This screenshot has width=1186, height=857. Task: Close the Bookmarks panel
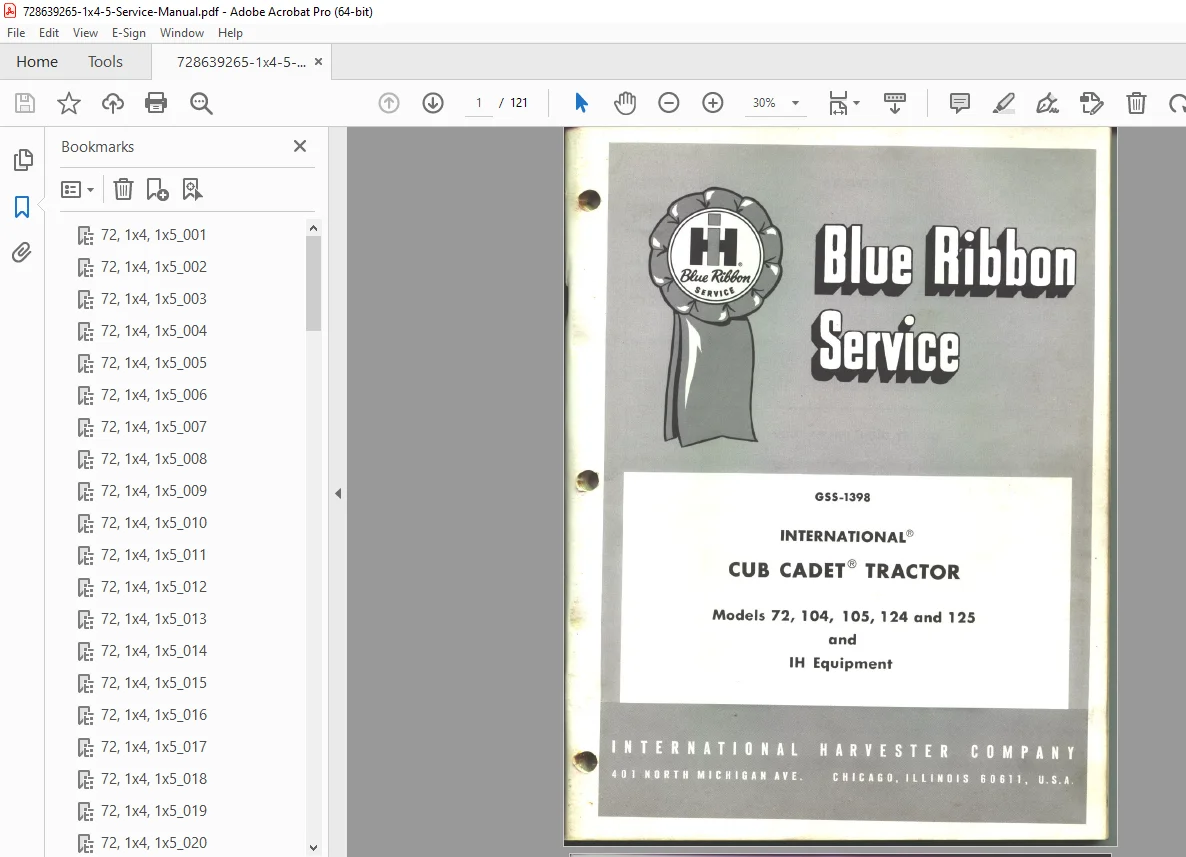(300, 146)
